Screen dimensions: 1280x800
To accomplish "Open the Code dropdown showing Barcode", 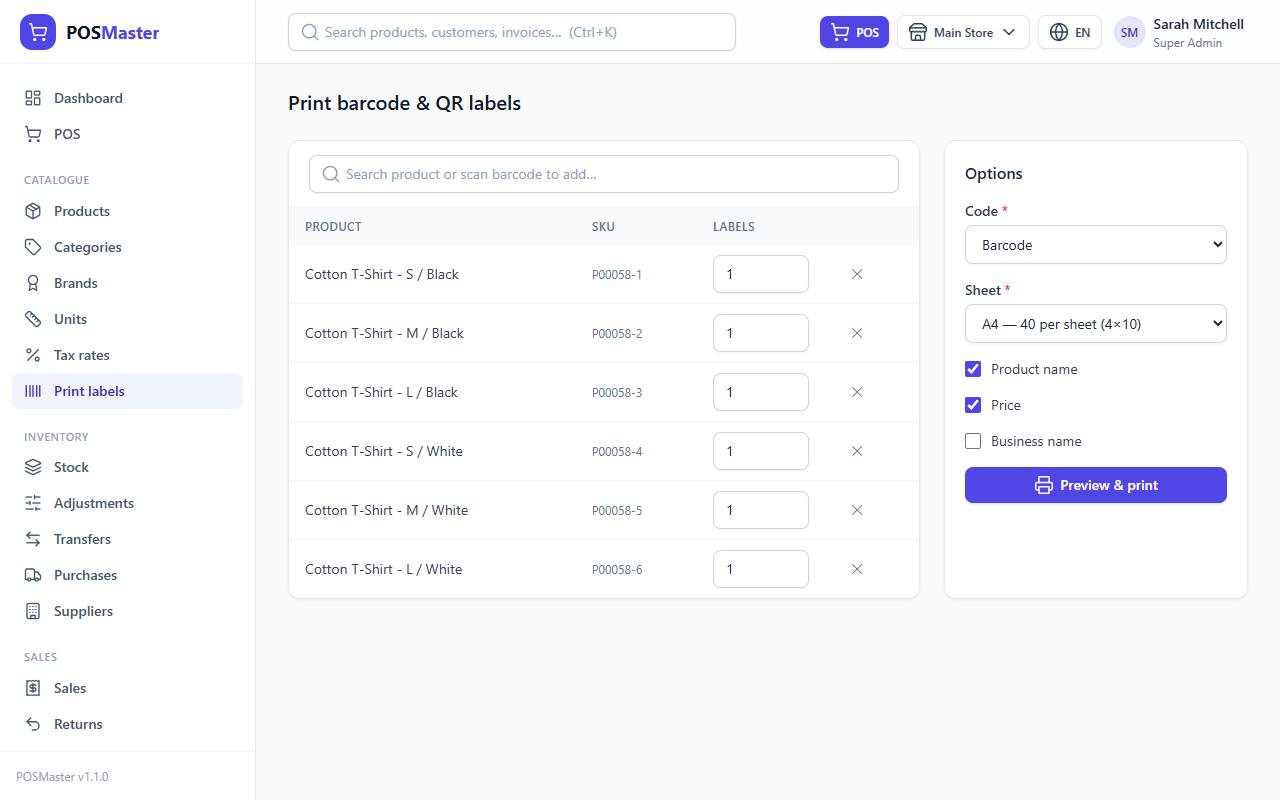I will pyautogui.click(x=1096, y=245).
